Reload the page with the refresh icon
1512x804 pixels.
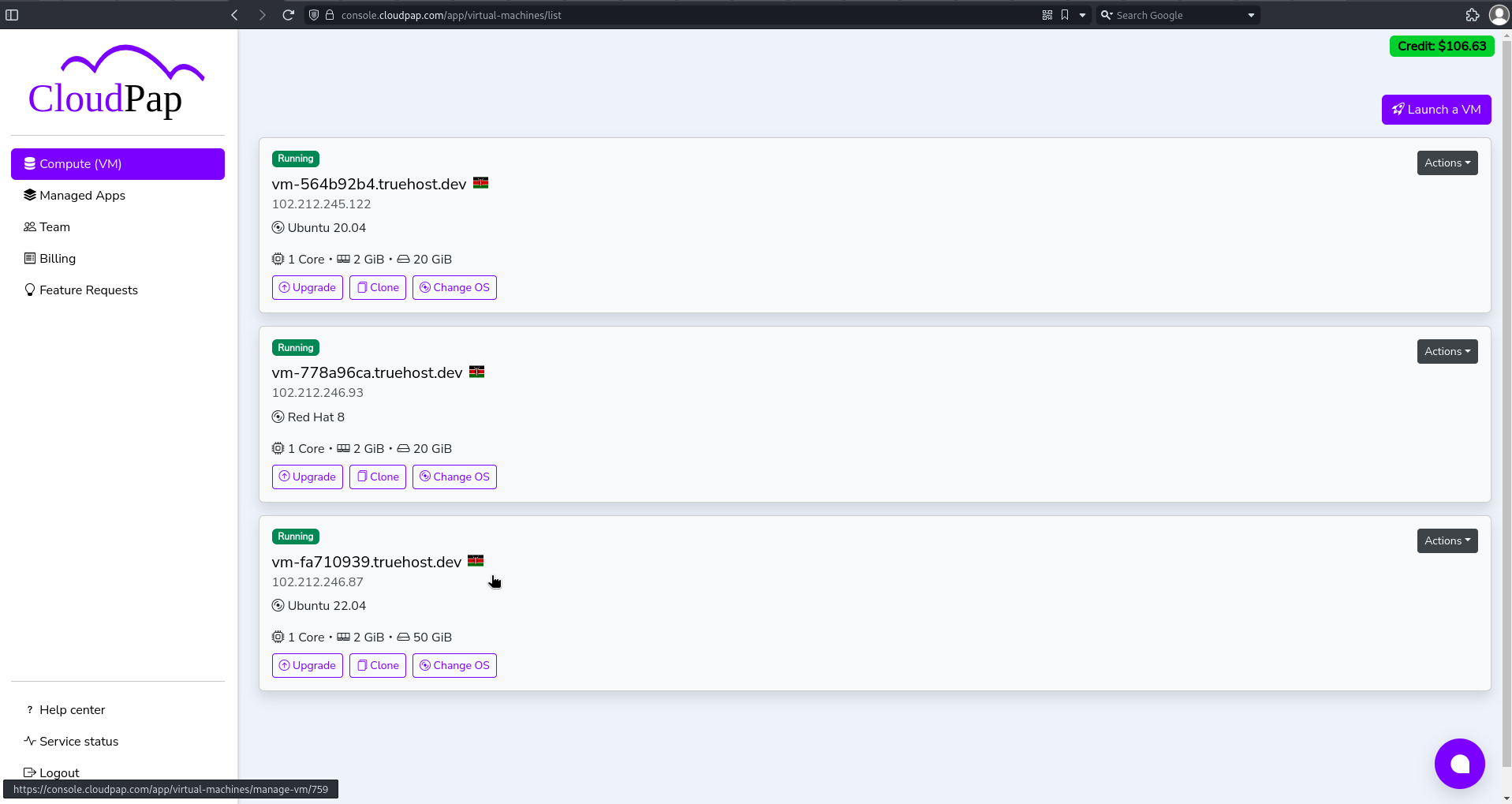tap(288, 14)
